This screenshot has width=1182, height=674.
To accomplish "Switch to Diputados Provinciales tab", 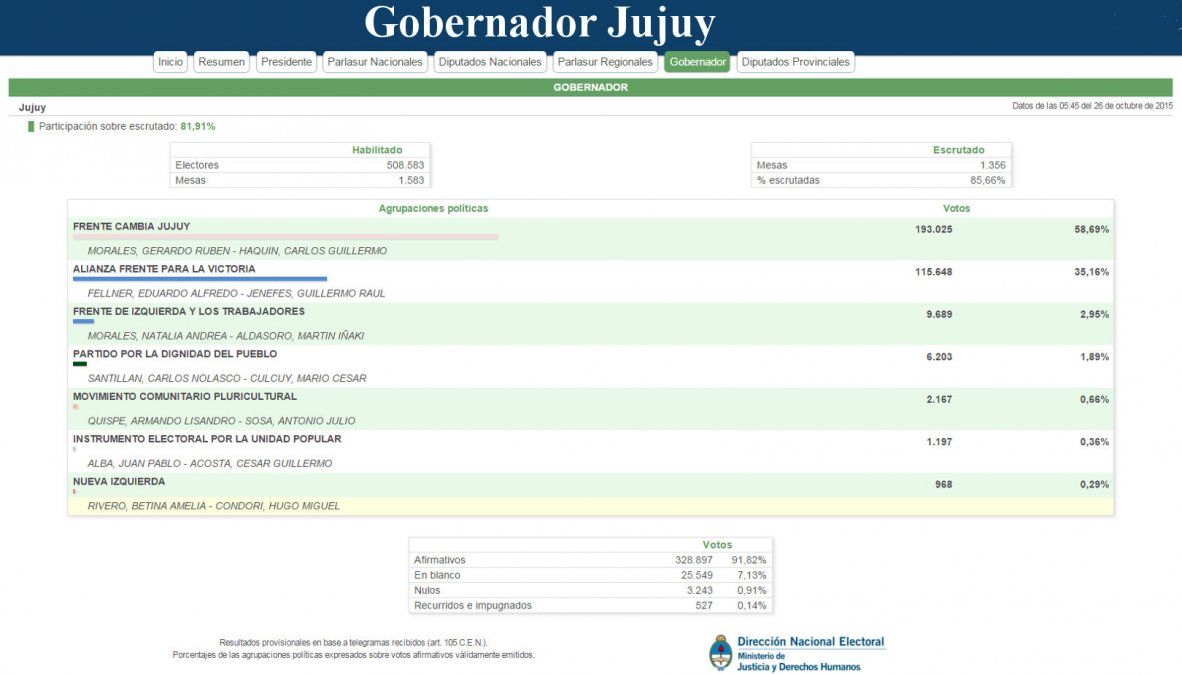I will 795,62.
